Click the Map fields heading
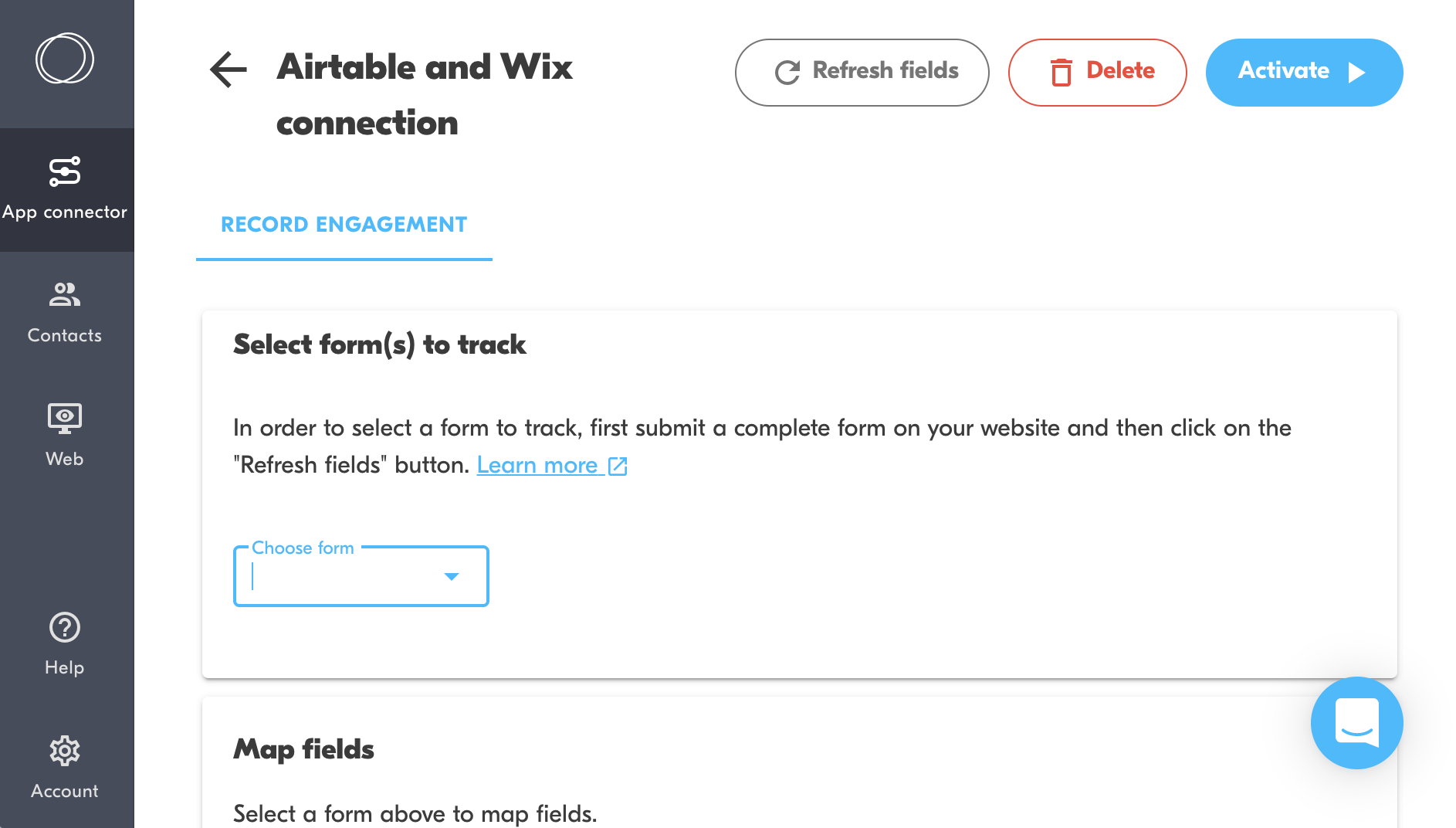This screenshot has height=828, width=1456. click(x=303, y=749)
